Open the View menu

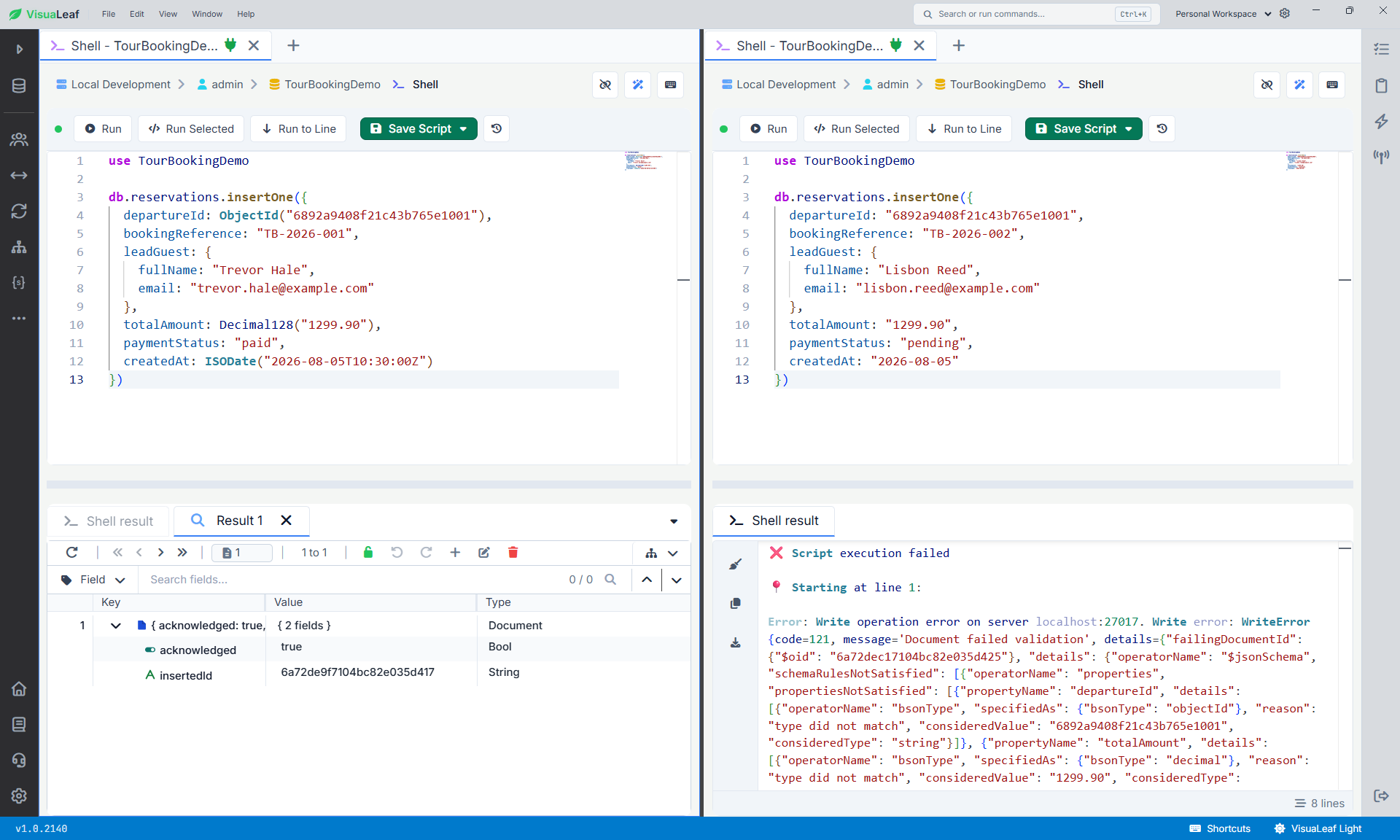[168, 14]
